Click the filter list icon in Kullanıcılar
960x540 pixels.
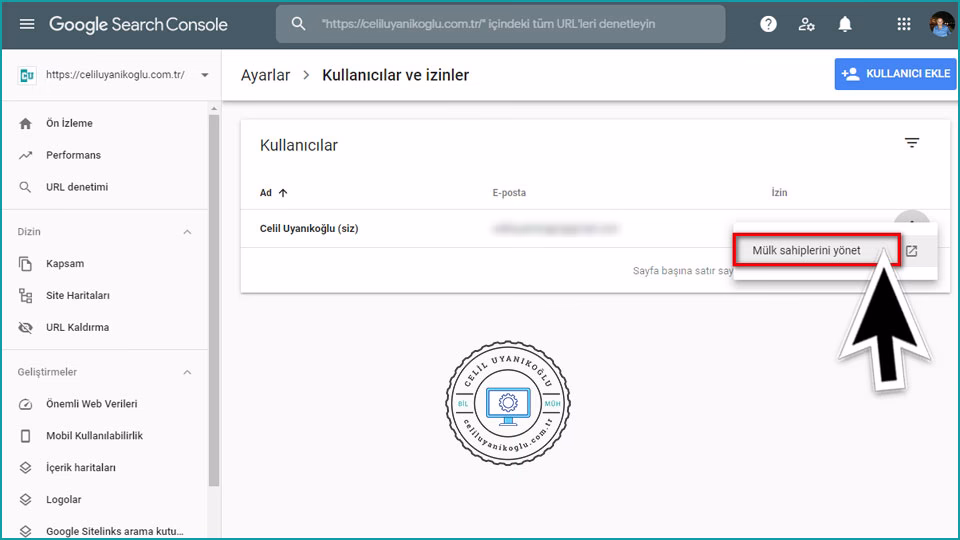point(911,143)
